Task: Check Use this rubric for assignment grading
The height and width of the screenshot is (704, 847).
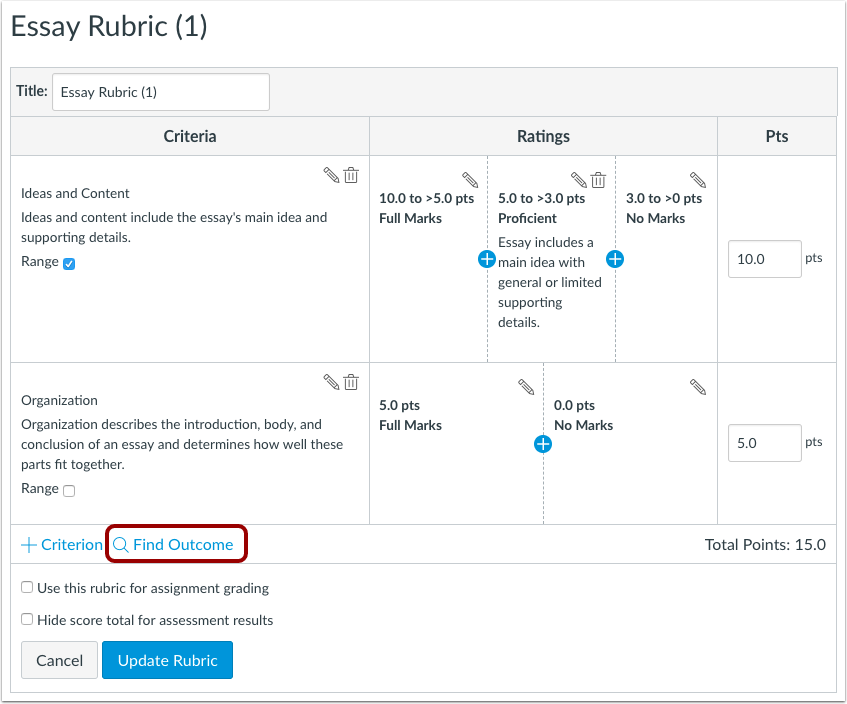Action: click(28, 588)
